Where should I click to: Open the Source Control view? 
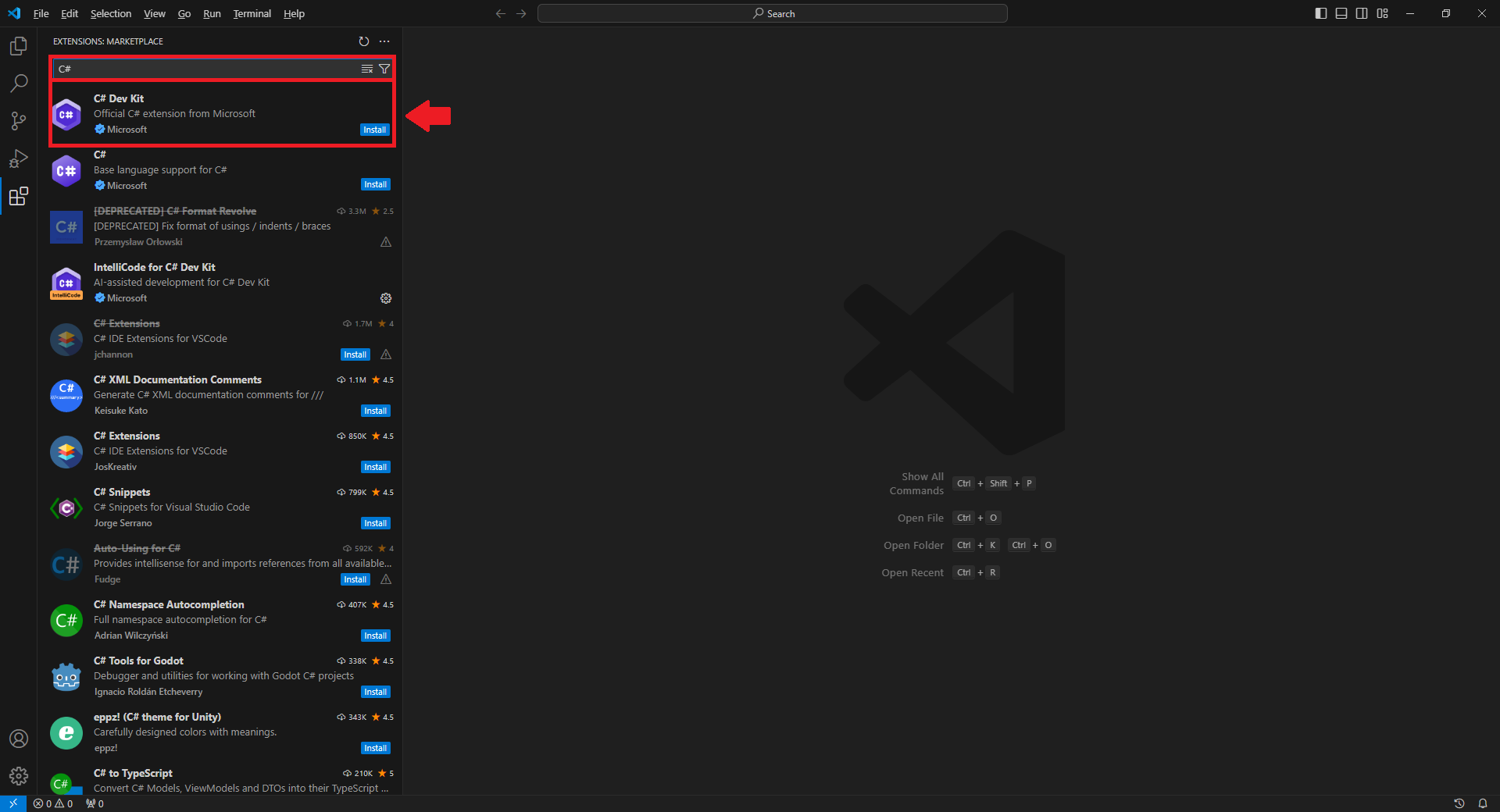(18, 121)
